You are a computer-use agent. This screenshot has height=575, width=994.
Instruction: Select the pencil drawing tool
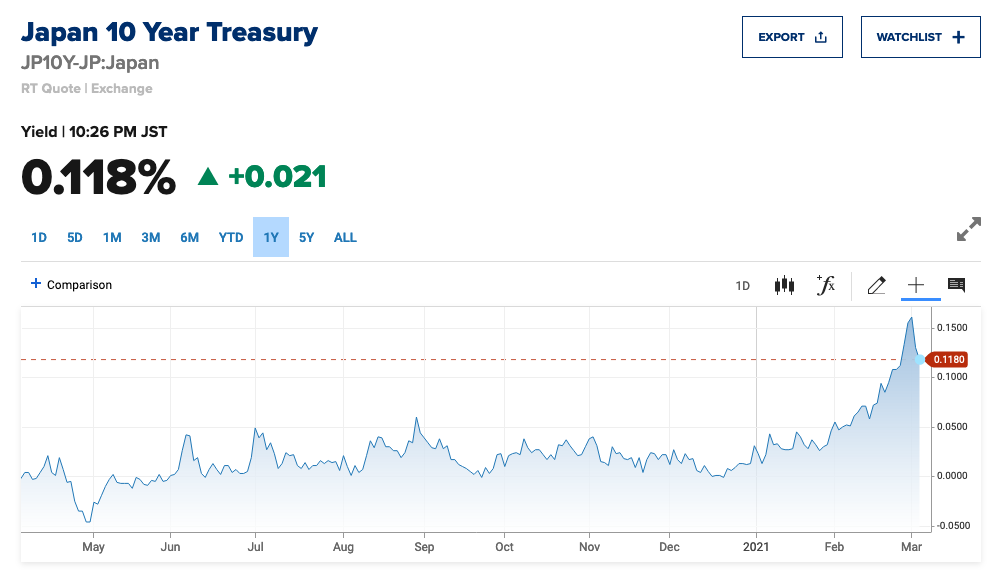click(x=876, y=285)
